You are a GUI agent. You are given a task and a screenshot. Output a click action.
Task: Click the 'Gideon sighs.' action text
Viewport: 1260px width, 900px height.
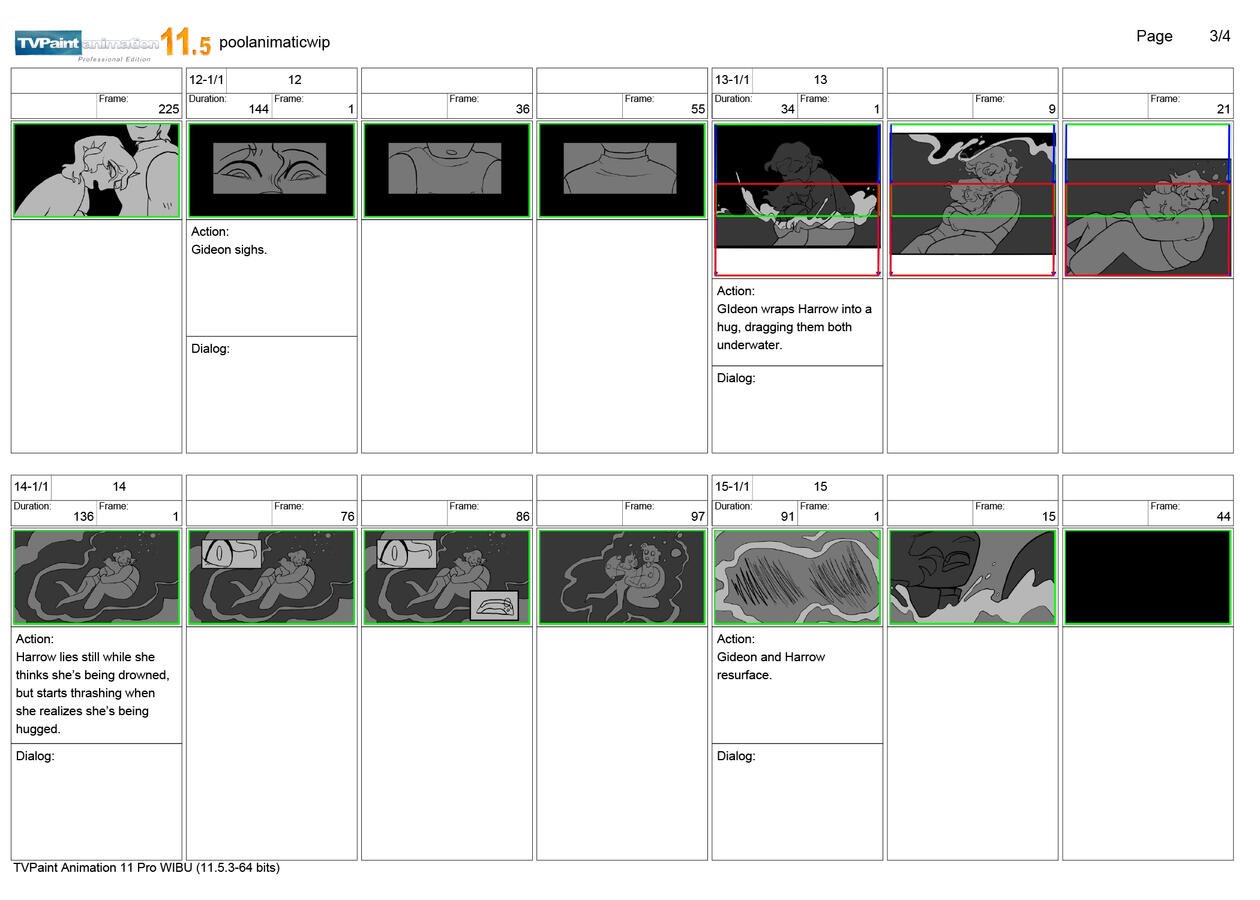(x=229, y=250)
